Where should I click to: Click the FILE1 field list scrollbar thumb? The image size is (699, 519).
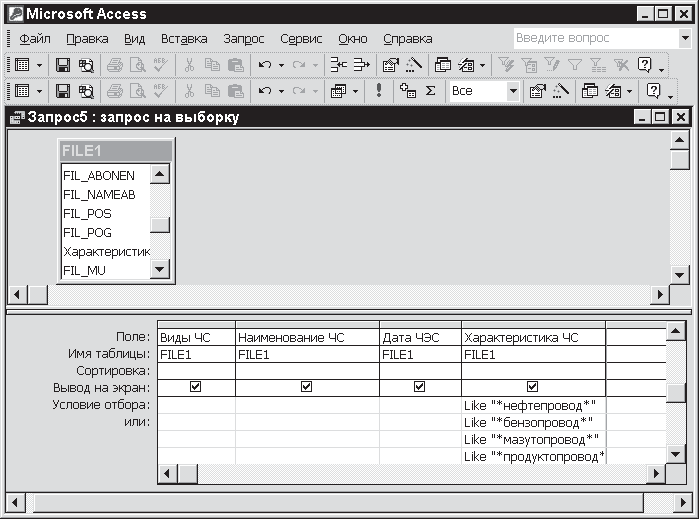click(x=160, y=225)
